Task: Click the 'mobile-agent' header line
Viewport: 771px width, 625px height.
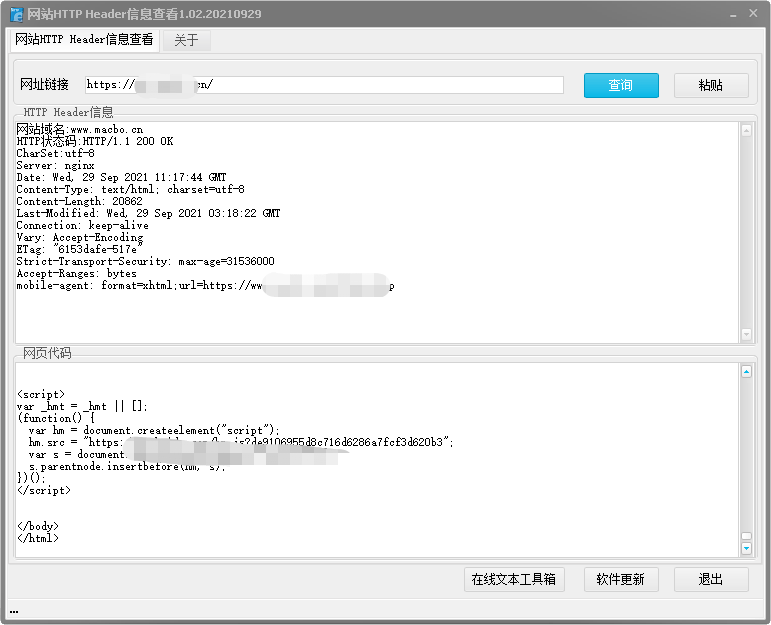Action: tap(206, 286)
